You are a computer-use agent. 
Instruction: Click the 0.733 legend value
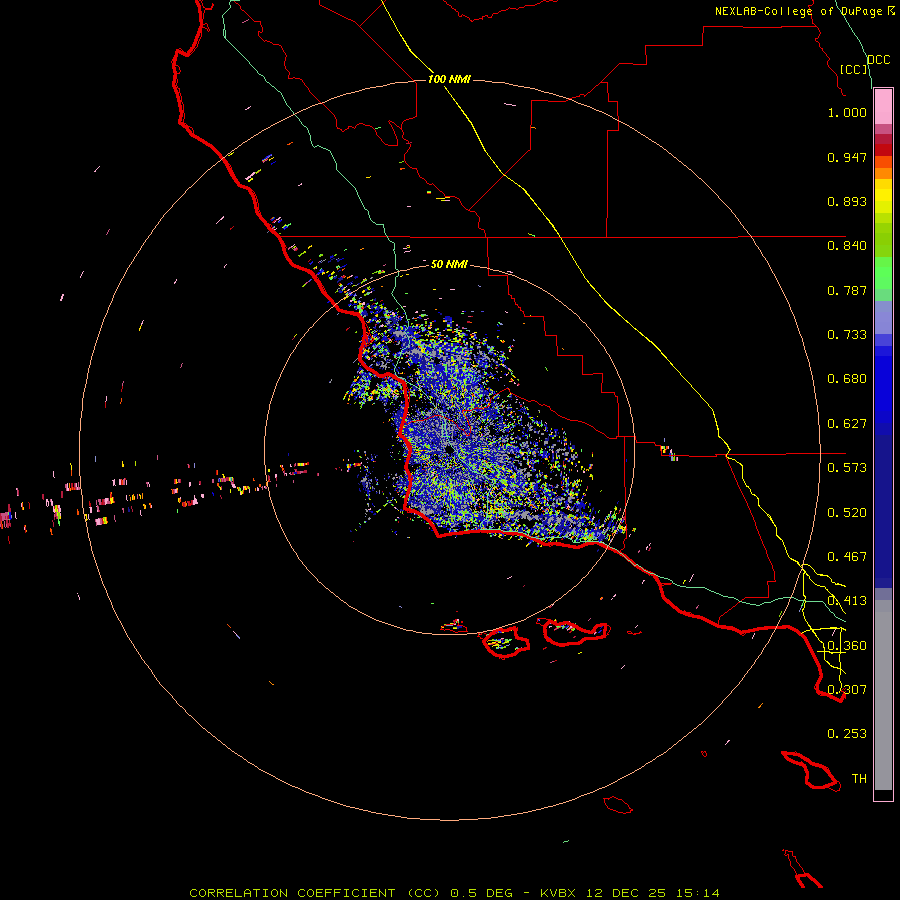point(847,335)
